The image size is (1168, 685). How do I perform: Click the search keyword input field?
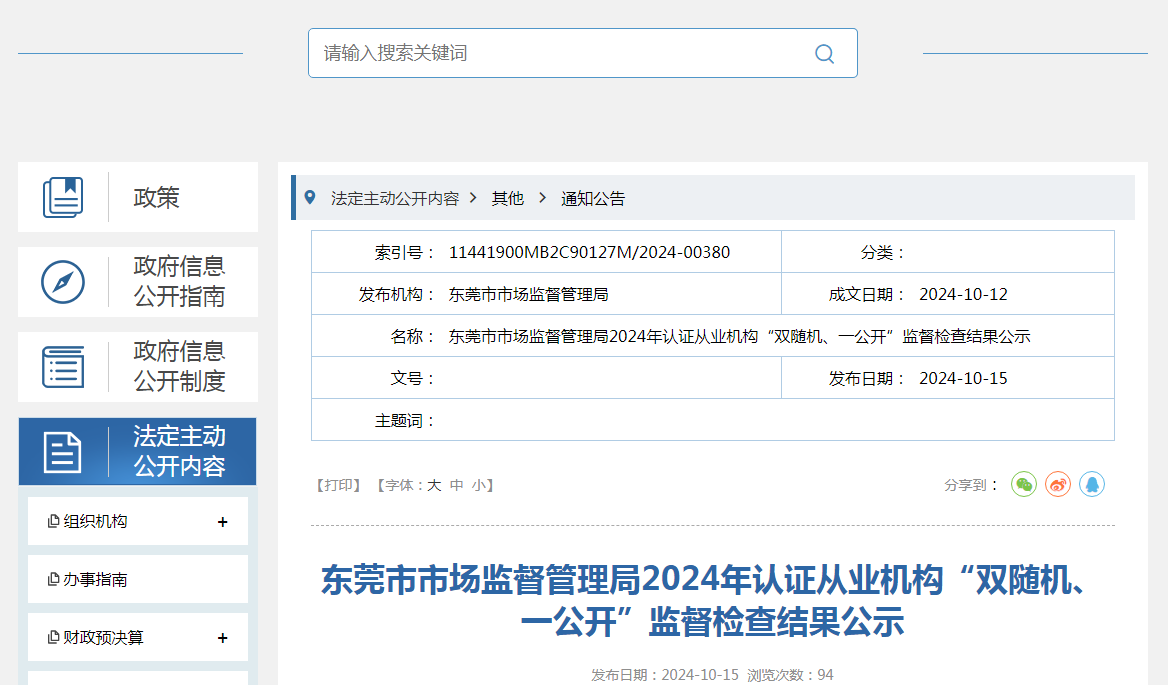coord(560,53)
